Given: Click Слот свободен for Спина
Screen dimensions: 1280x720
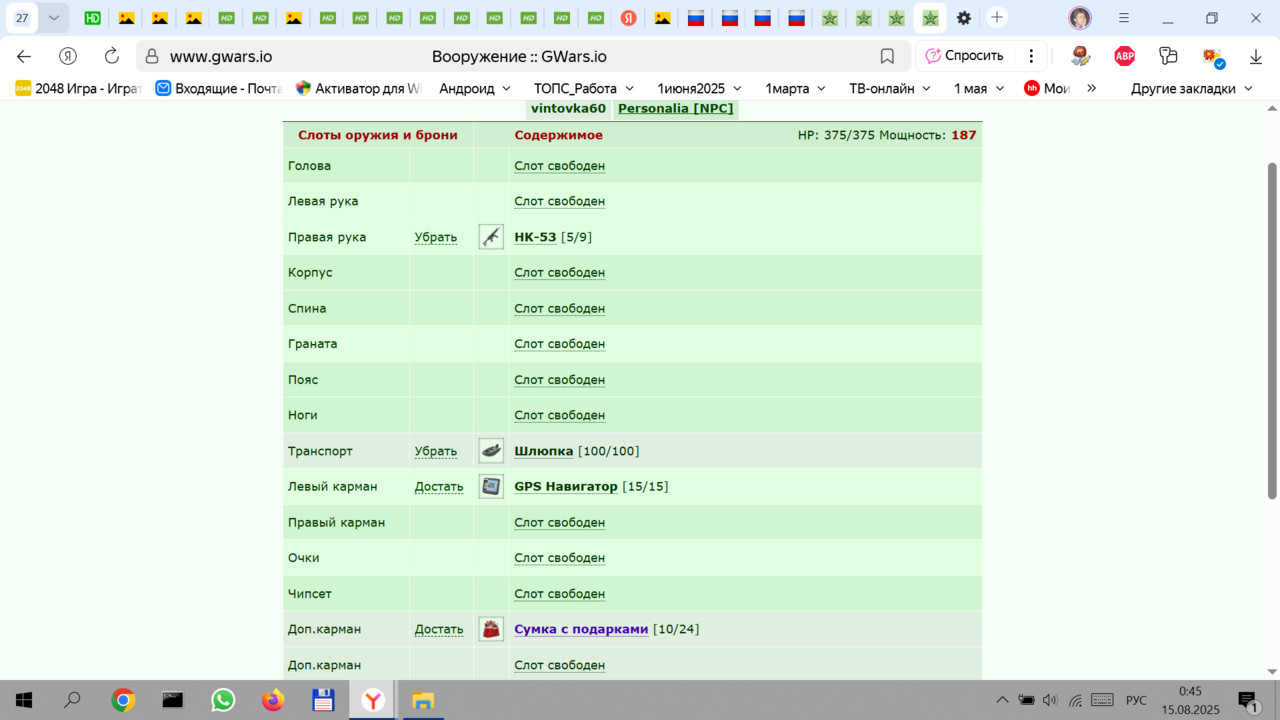Looking at the screenshot, I should (x=559, y=308).
